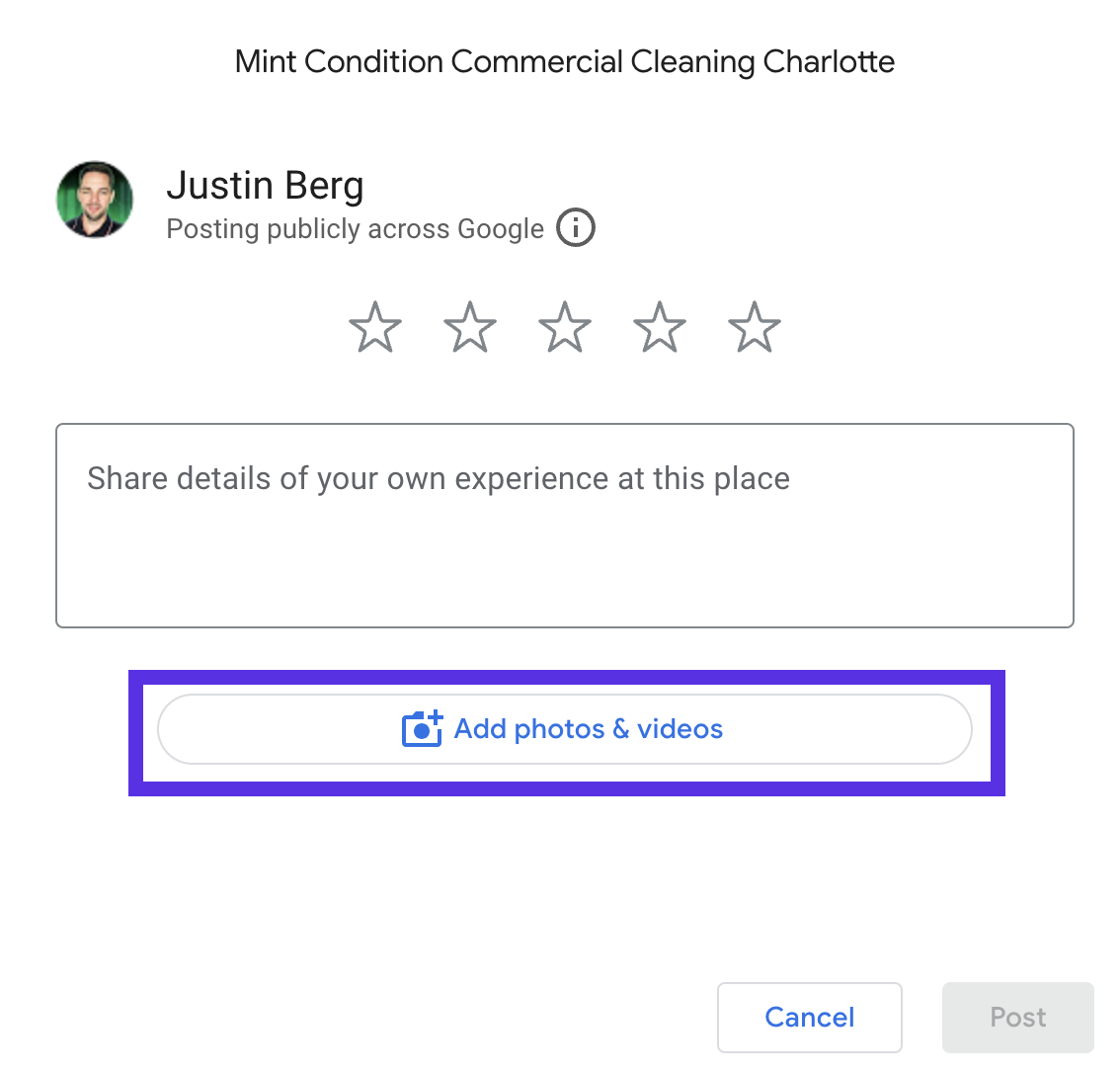Screen dimensions: 1120x1073
Task: Click the Posting publicly across Google text
Action: pos(355,229)
